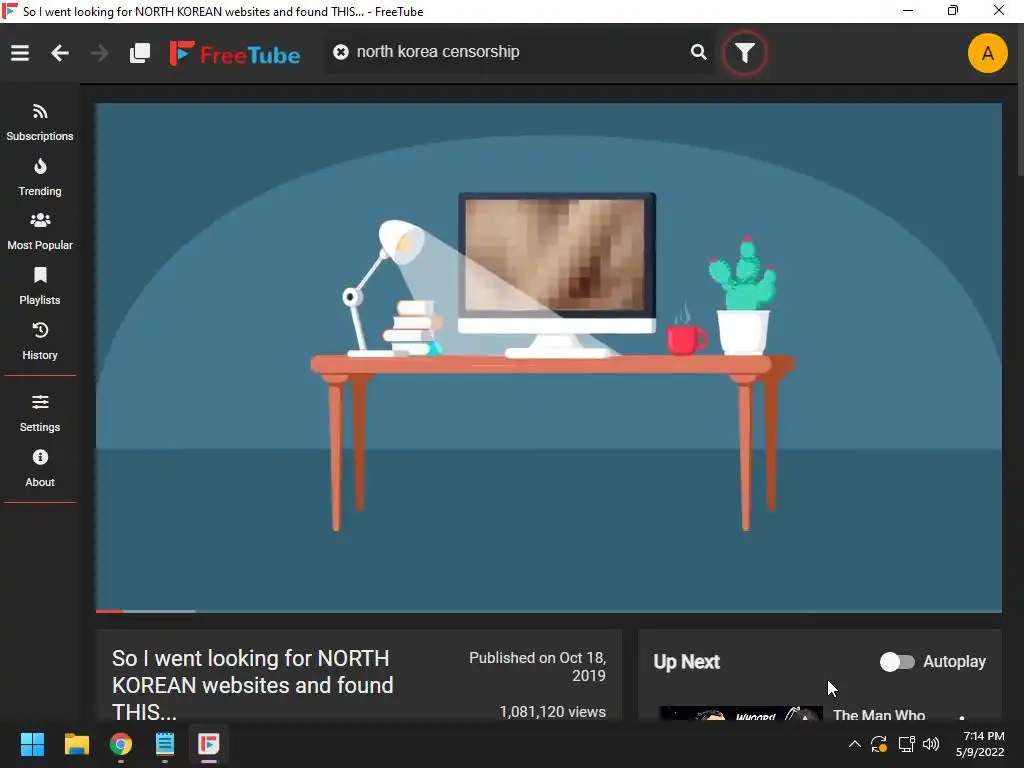Click the 'Up Next' heading
This screenshot has width=1024, height=768.
[686, 662]
